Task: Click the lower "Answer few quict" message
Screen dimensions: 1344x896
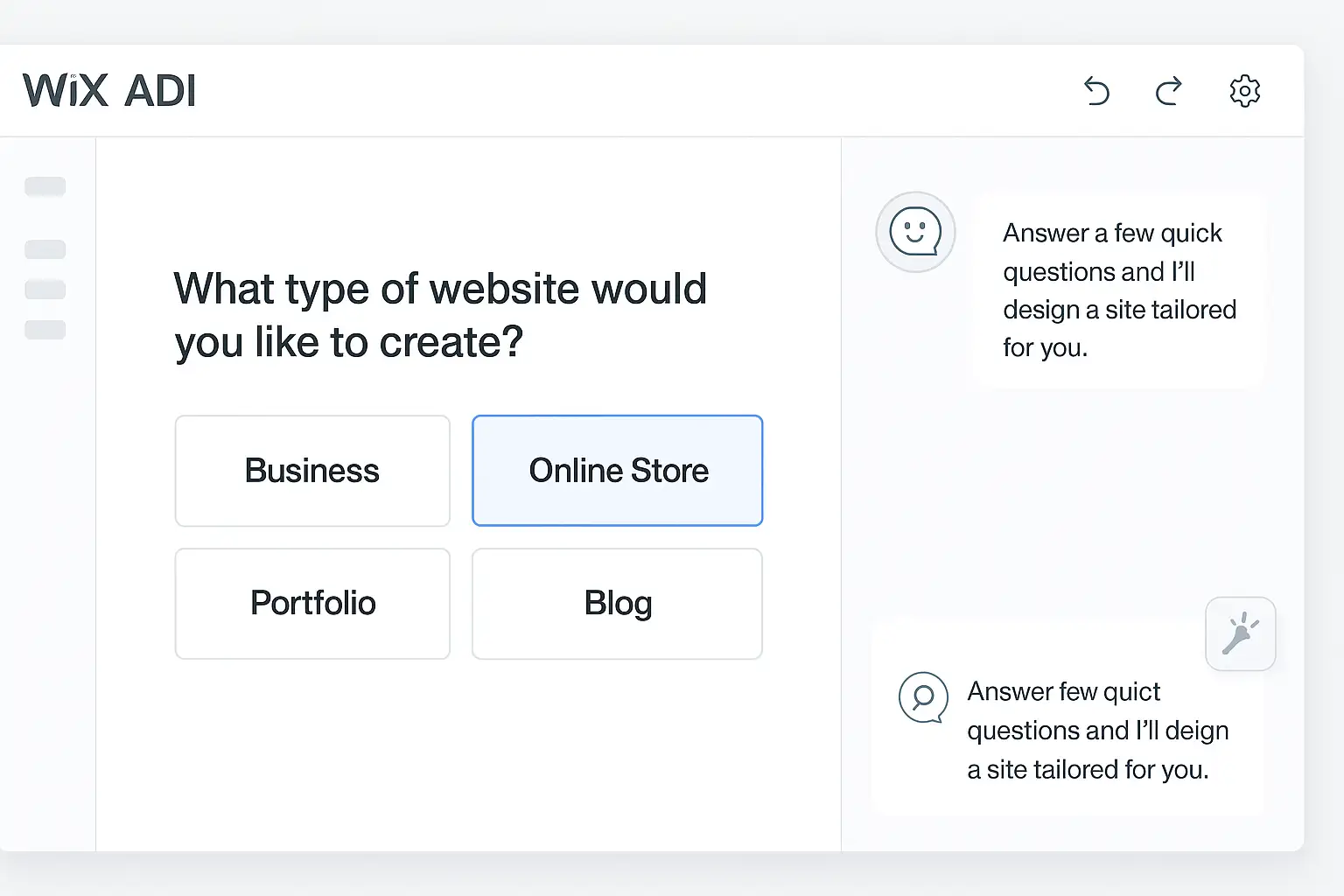Action: pyautogui.click(x=1097, y=731)
